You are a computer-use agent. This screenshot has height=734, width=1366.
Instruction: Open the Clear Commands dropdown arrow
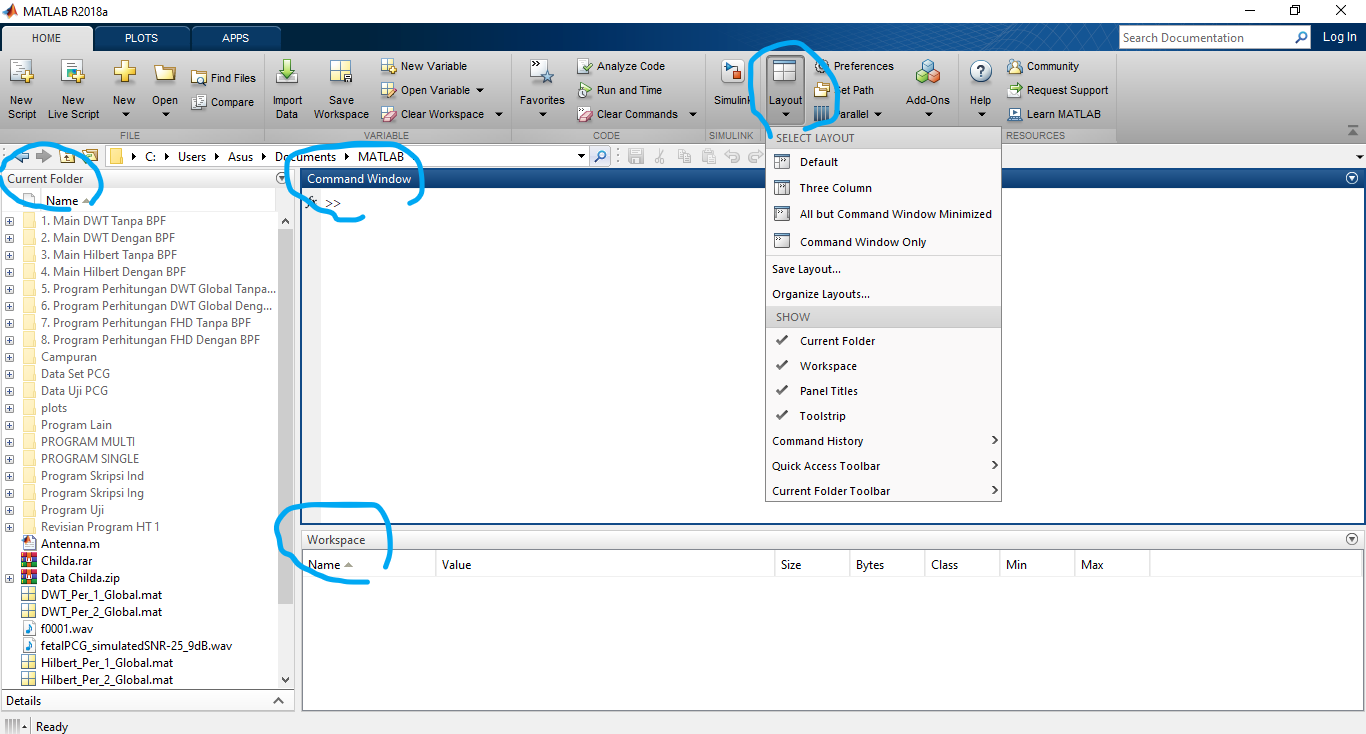pyautogui.click(x=693, y=114)
